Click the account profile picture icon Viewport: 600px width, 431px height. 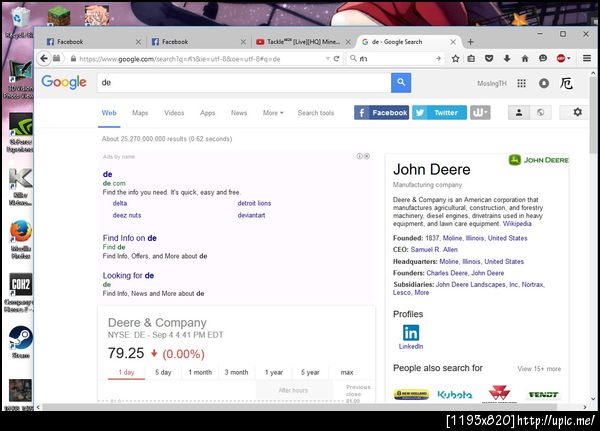(x=566, y=83)
